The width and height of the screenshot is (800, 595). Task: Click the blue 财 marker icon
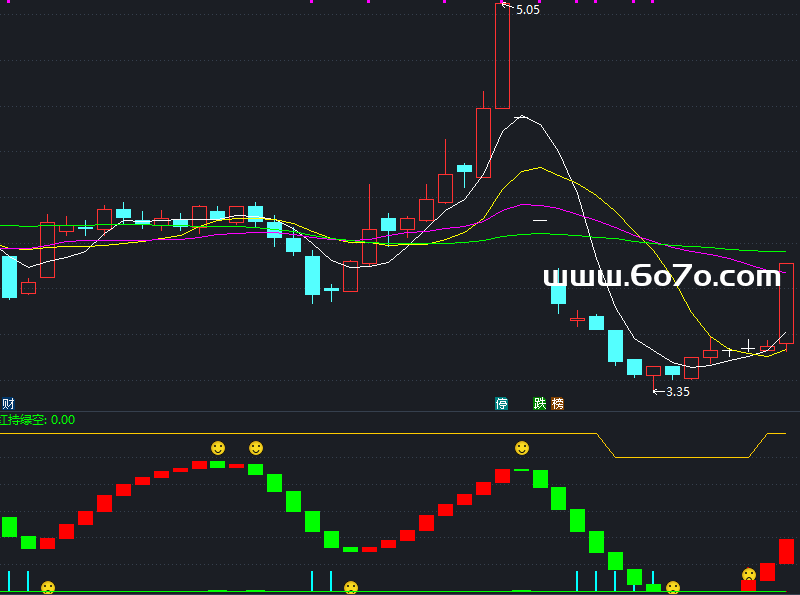click(x=8, y=404)
